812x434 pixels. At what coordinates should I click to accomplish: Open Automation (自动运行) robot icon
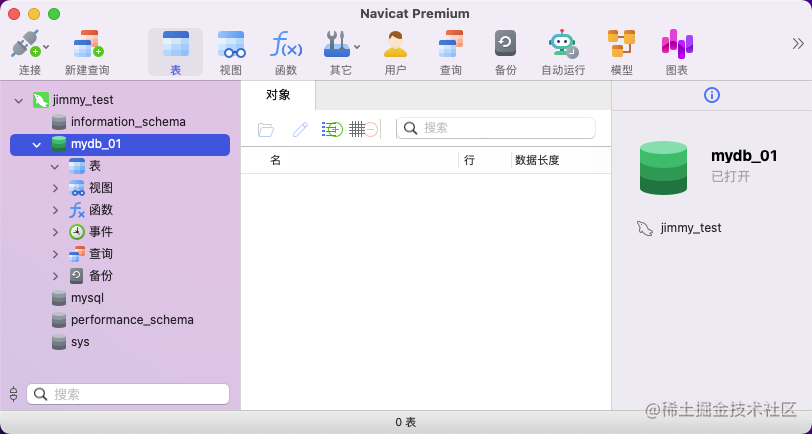click(563, 44)
